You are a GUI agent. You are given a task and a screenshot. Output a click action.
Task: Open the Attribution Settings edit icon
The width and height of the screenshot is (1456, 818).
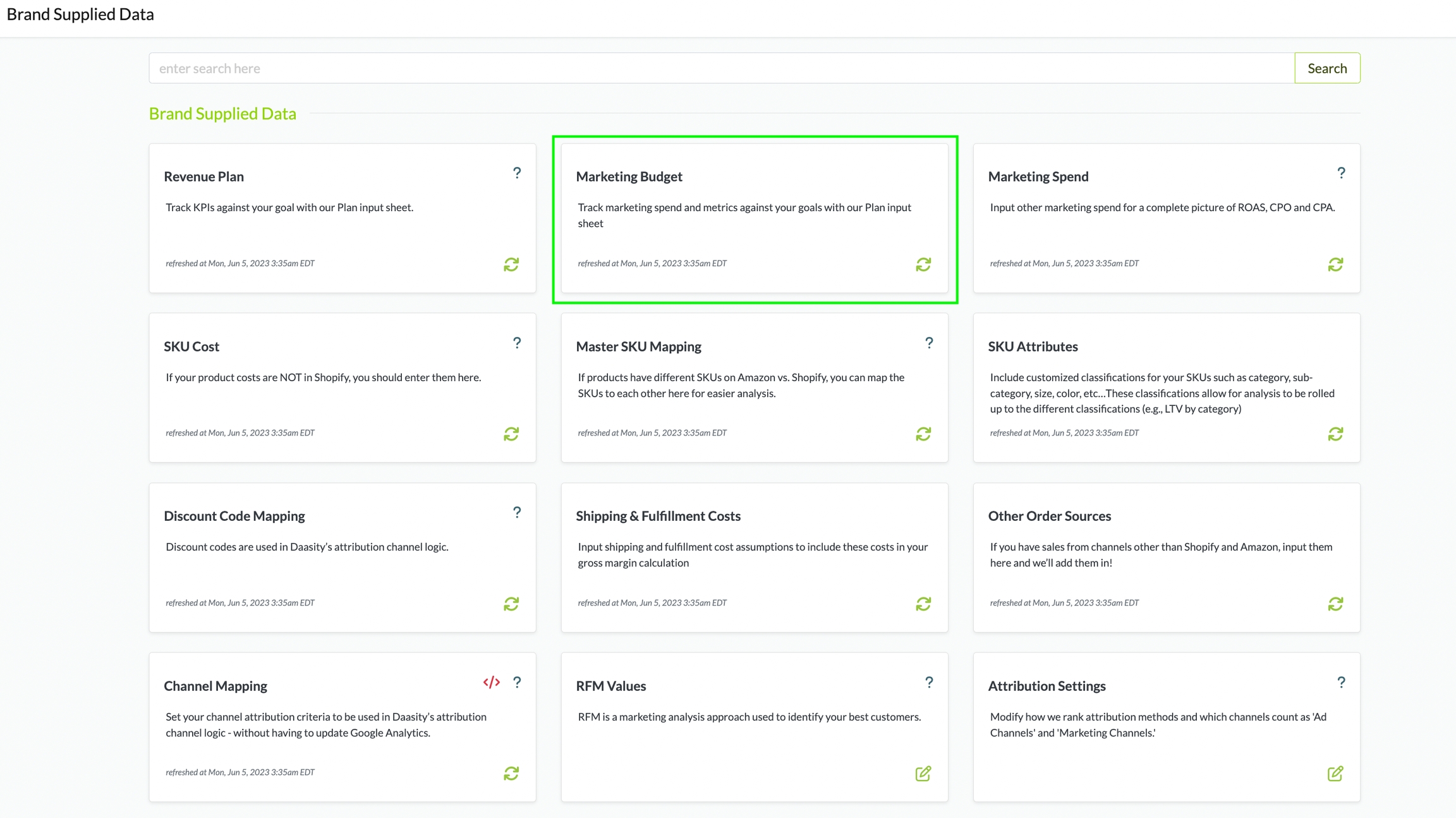tap(1335, 773)
